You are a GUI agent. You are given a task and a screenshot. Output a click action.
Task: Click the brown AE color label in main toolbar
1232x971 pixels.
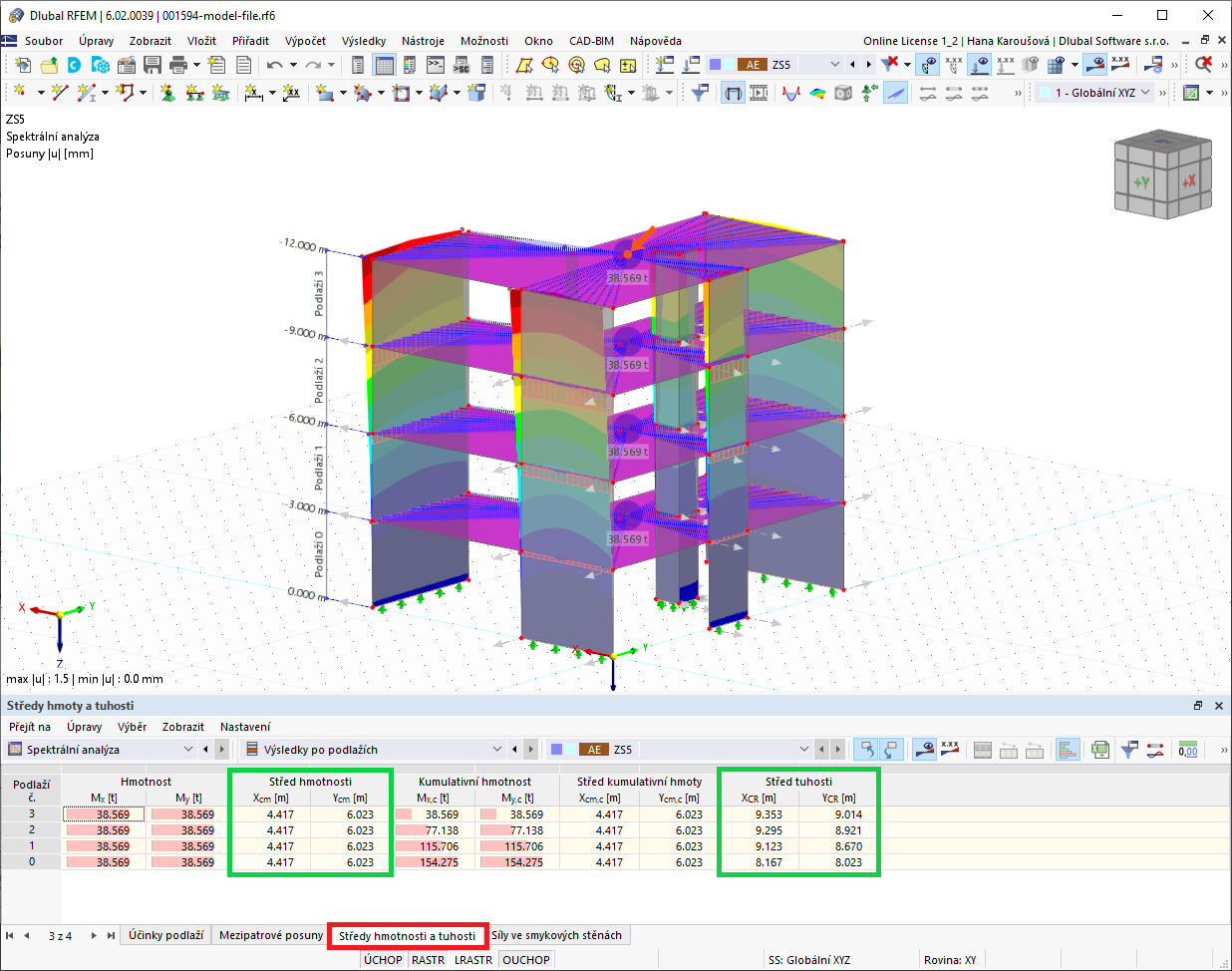pyautogui.click(x=753, y=64)
